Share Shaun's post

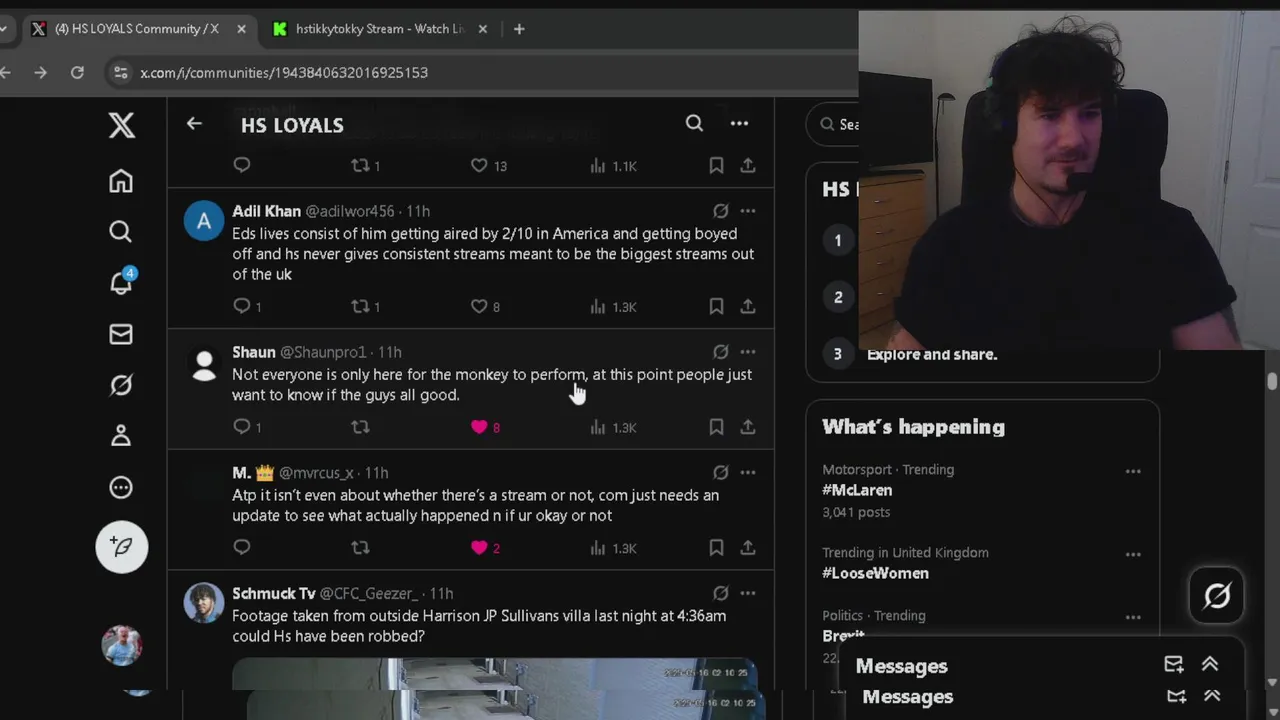click(748, 427)
